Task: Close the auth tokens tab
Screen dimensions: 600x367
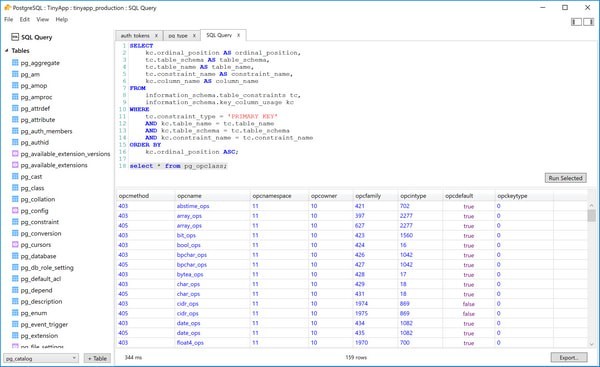Action: point(156,36)
